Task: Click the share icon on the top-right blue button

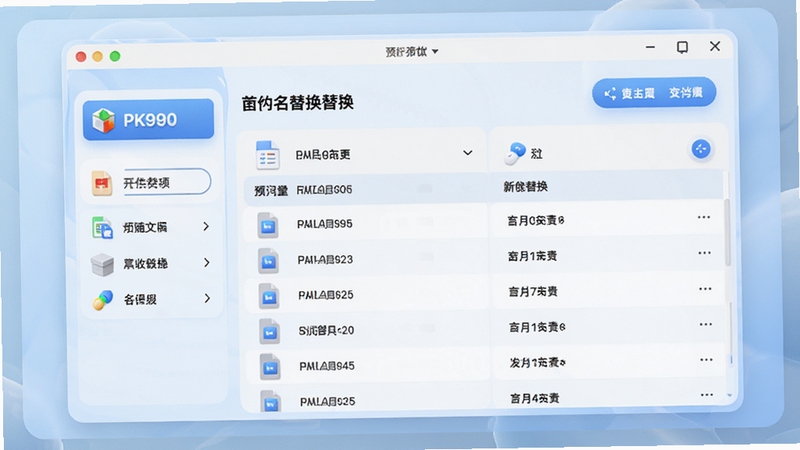Action: [610, 94]
